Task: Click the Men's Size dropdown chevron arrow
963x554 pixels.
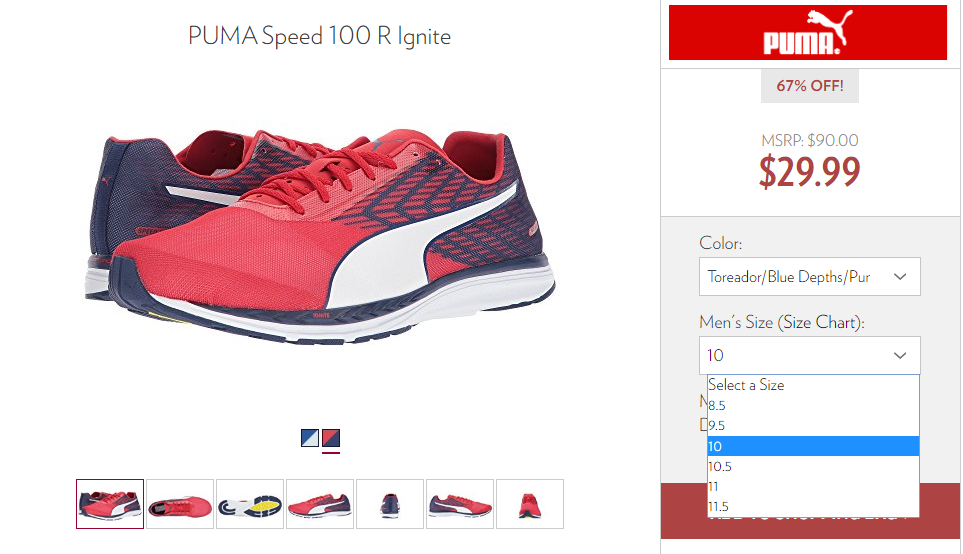Action: point(900,356)
